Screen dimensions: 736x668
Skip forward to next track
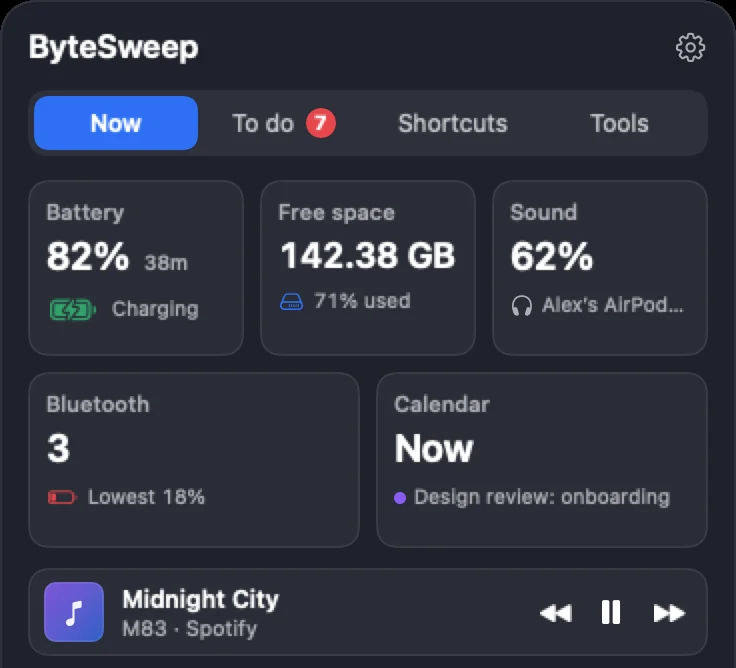(x=669, y=613)
